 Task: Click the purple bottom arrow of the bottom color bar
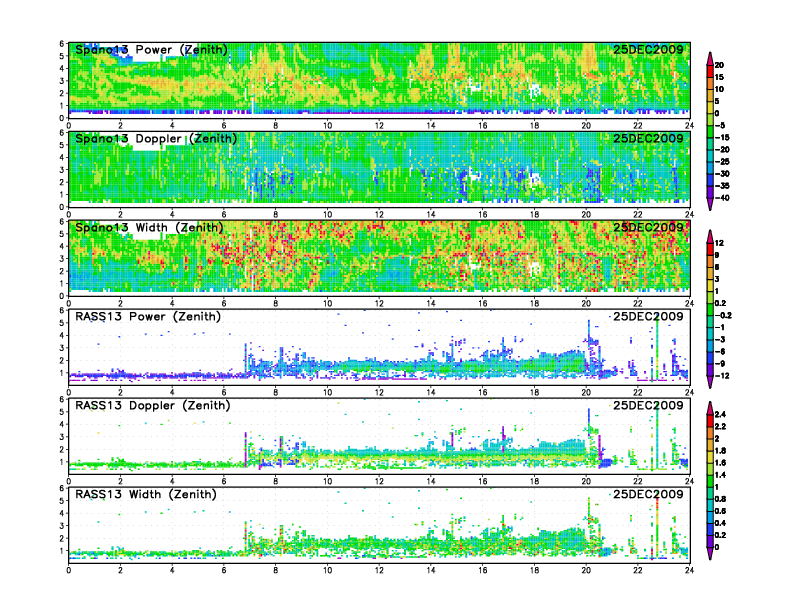(x=710, y=553)
